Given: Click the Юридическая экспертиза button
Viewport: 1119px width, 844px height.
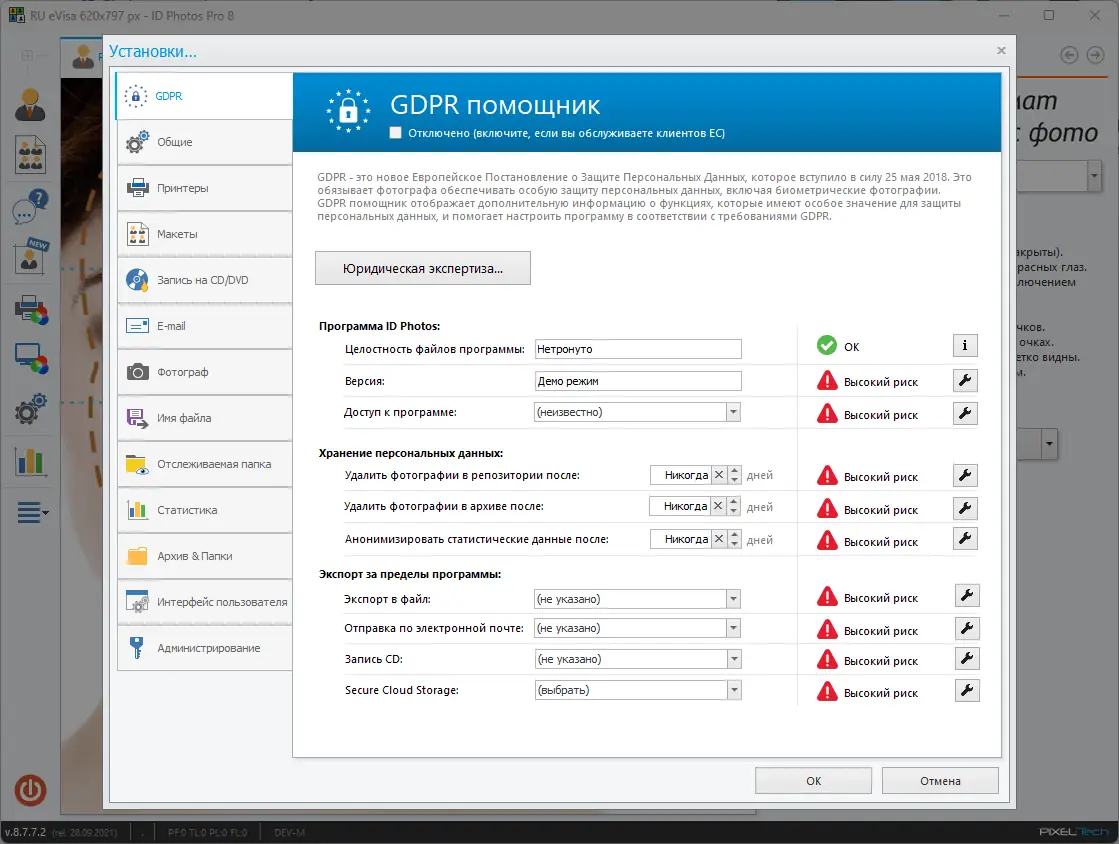Looking at the screenshot, I should [422, 268].
